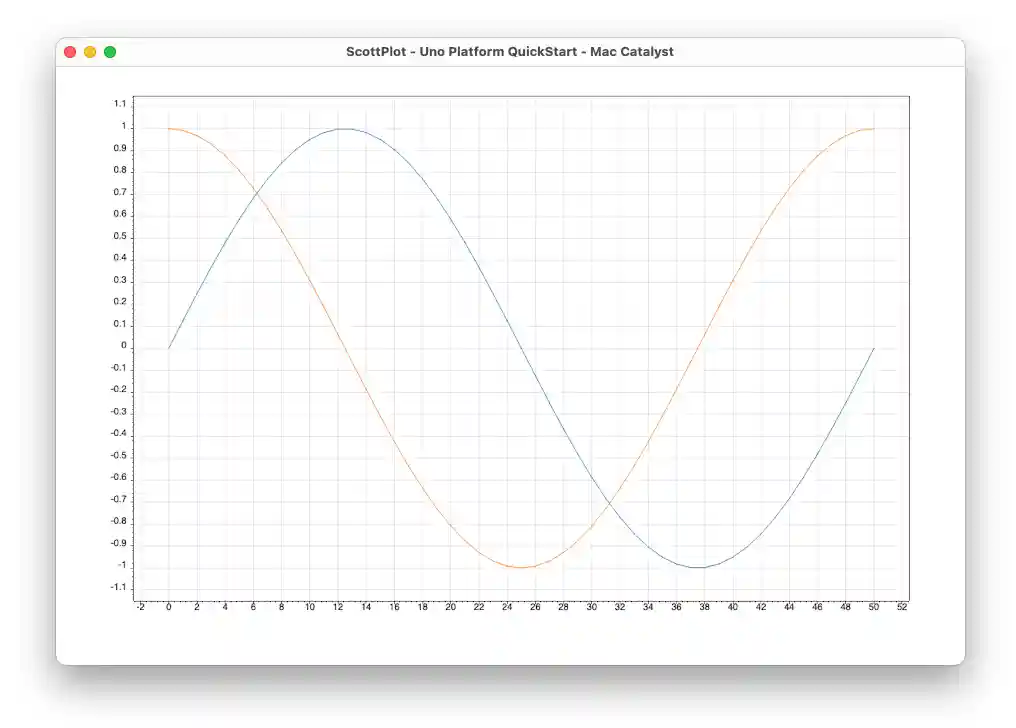This screenshot has height=728, width=1016.
Task: Click the x-axis tick label -2
Action: coord(140,607)
